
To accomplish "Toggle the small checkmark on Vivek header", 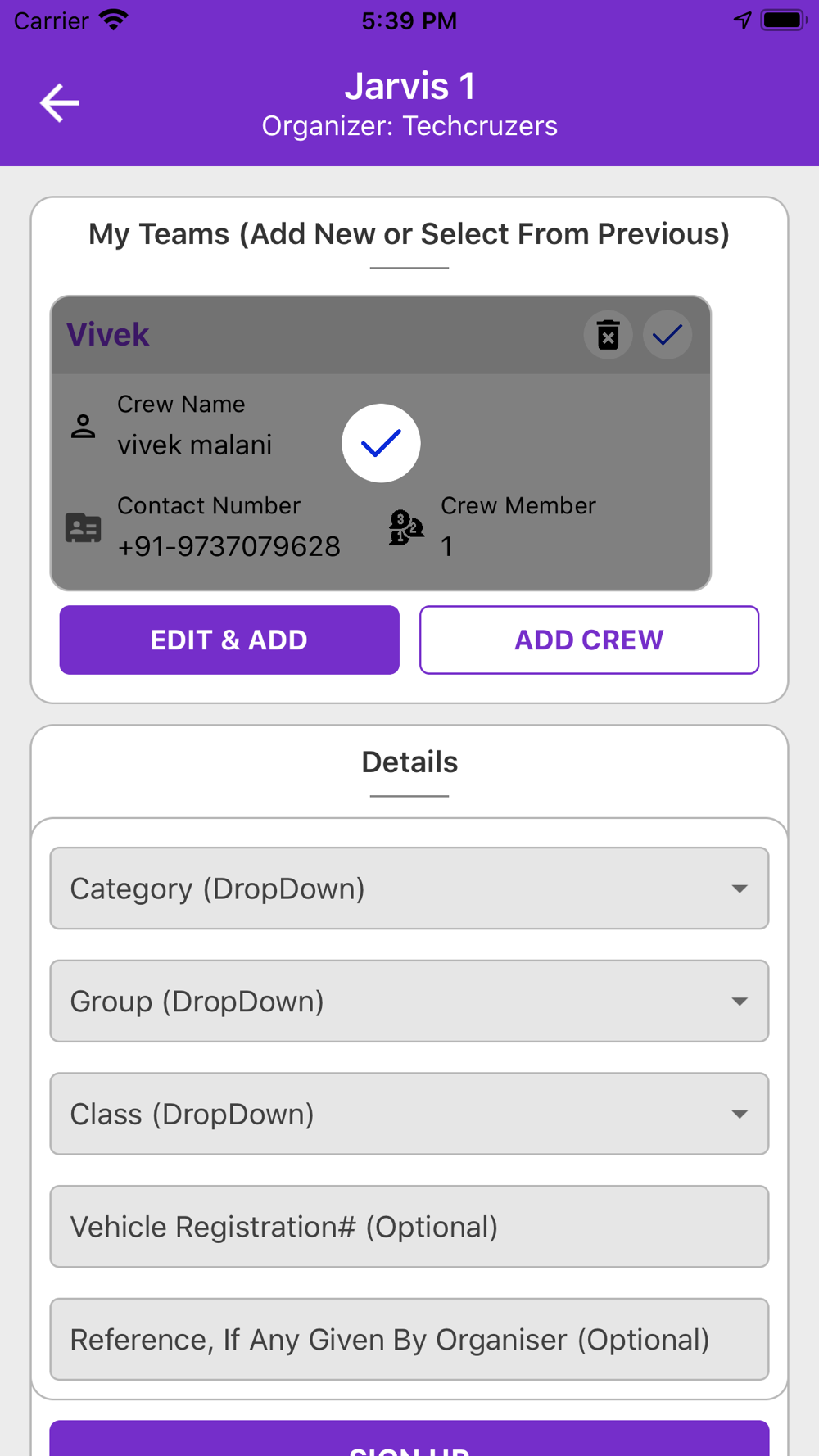I will coord(667,335).
